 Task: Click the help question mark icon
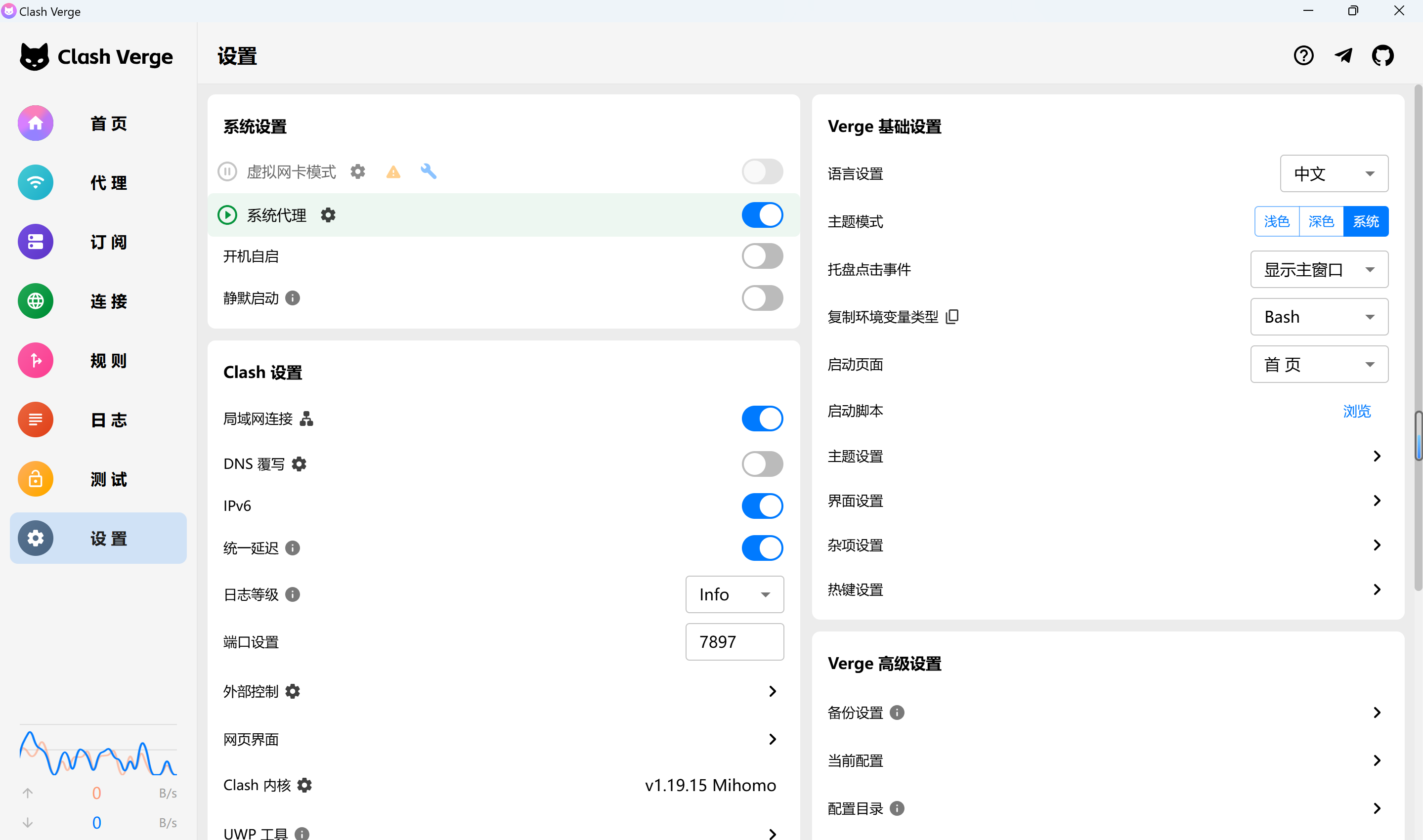coord(1303,55)
